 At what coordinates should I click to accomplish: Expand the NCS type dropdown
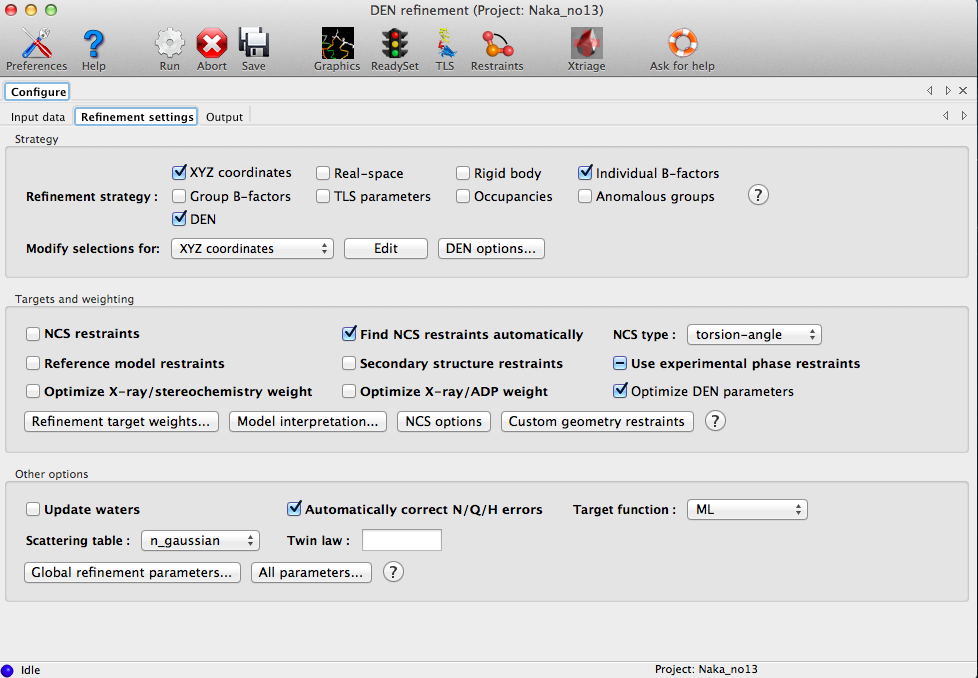[x=754, y=335]
